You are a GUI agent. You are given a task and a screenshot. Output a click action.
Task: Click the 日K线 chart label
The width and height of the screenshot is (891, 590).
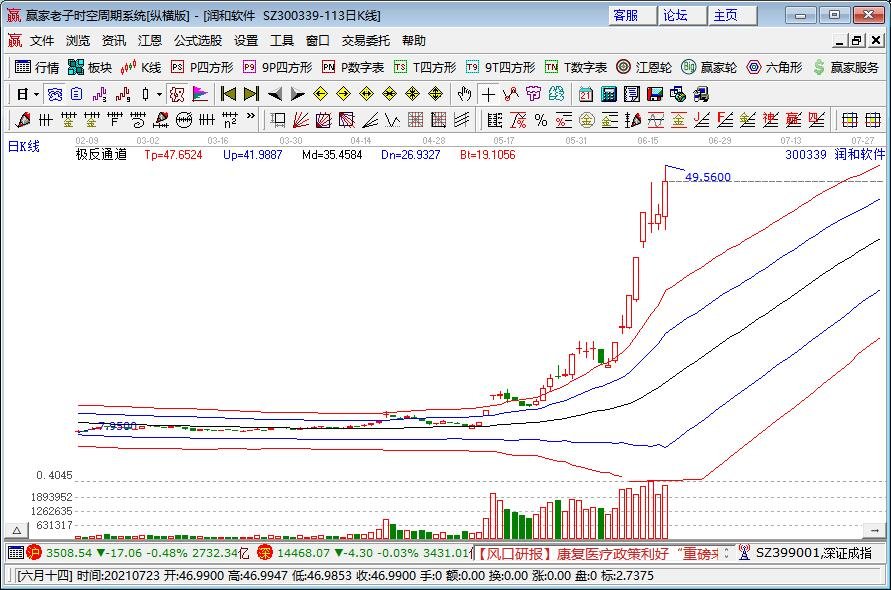[x=24, y=147]
